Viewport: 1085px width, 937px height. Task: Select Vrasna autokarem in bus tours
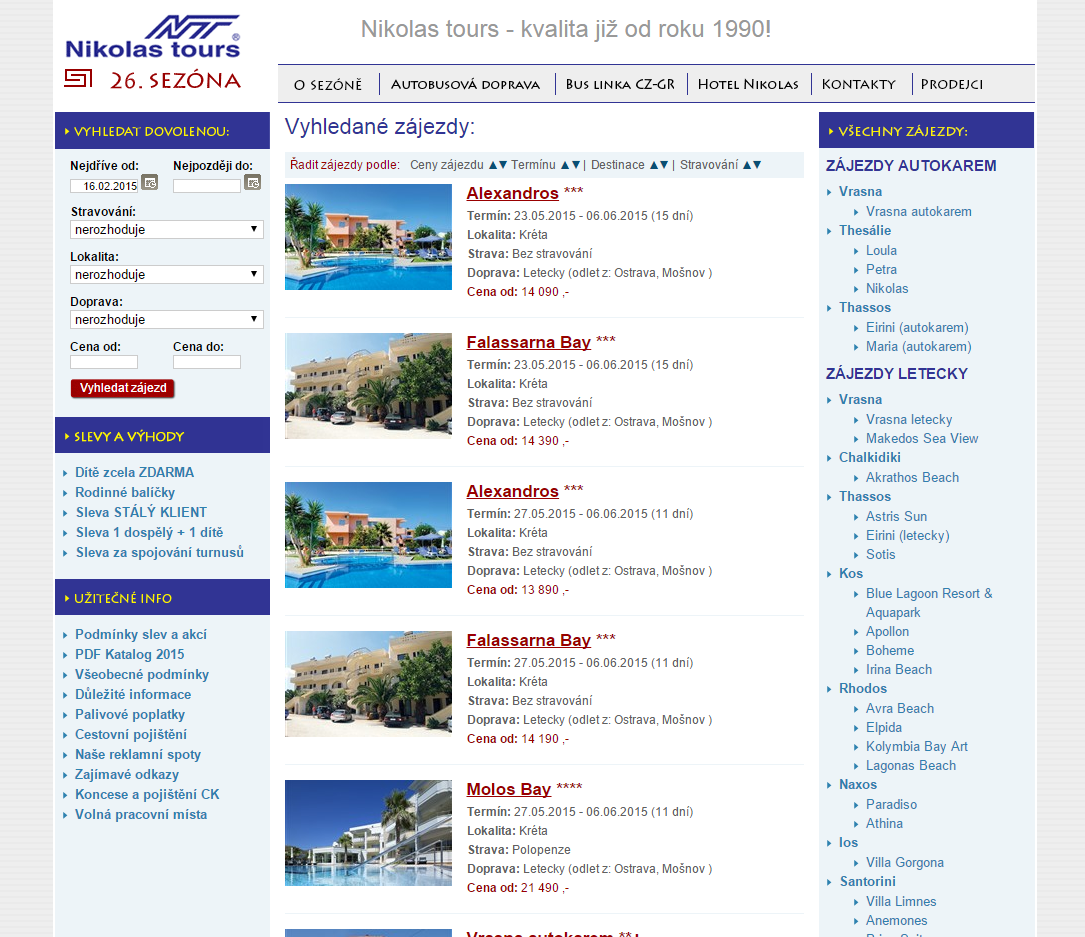pos(918,212)
